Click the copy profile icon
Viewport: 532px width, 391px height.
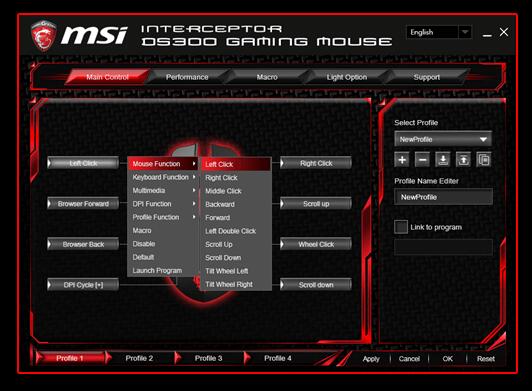click(x=483, y=160)
